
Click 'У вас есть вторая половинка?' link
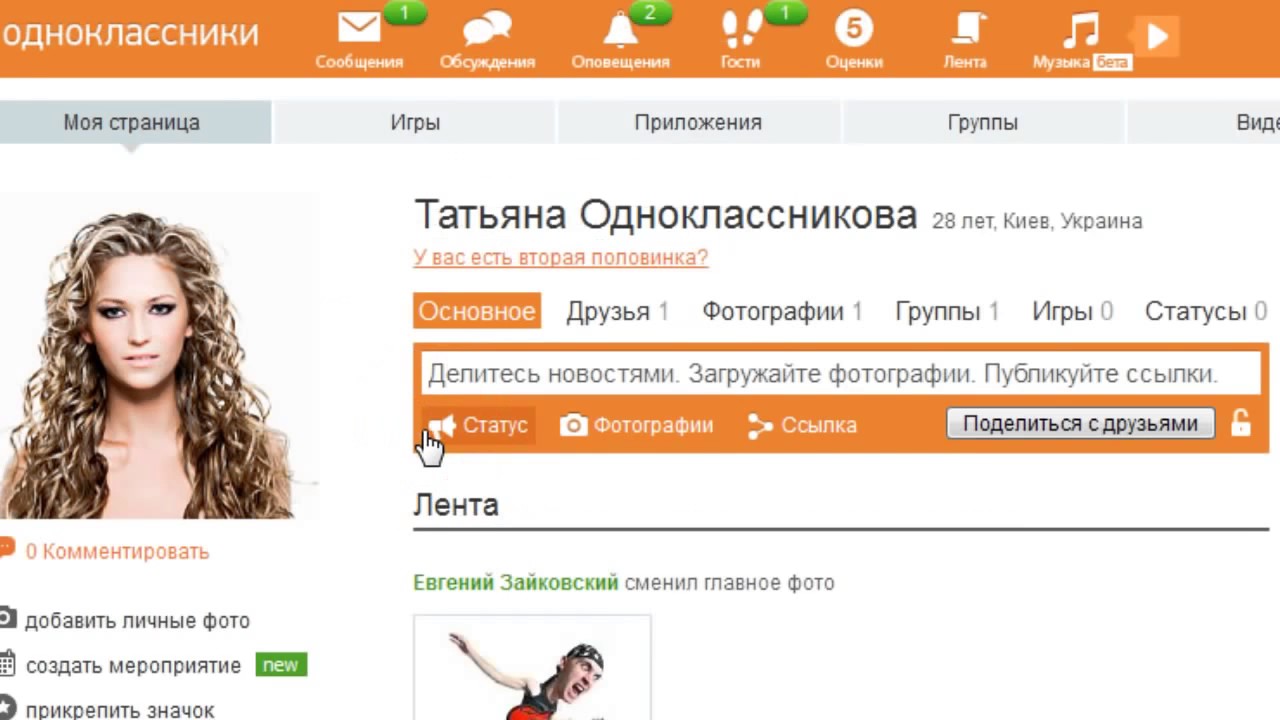560,257
